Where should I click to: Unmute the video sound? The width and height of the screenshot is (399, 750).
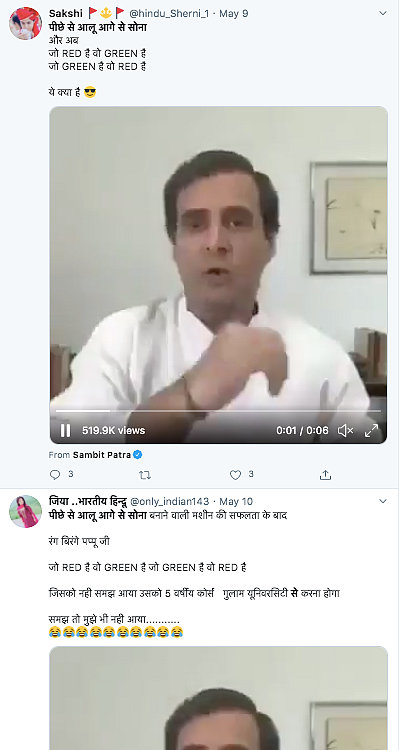click(x=345, y=430)
